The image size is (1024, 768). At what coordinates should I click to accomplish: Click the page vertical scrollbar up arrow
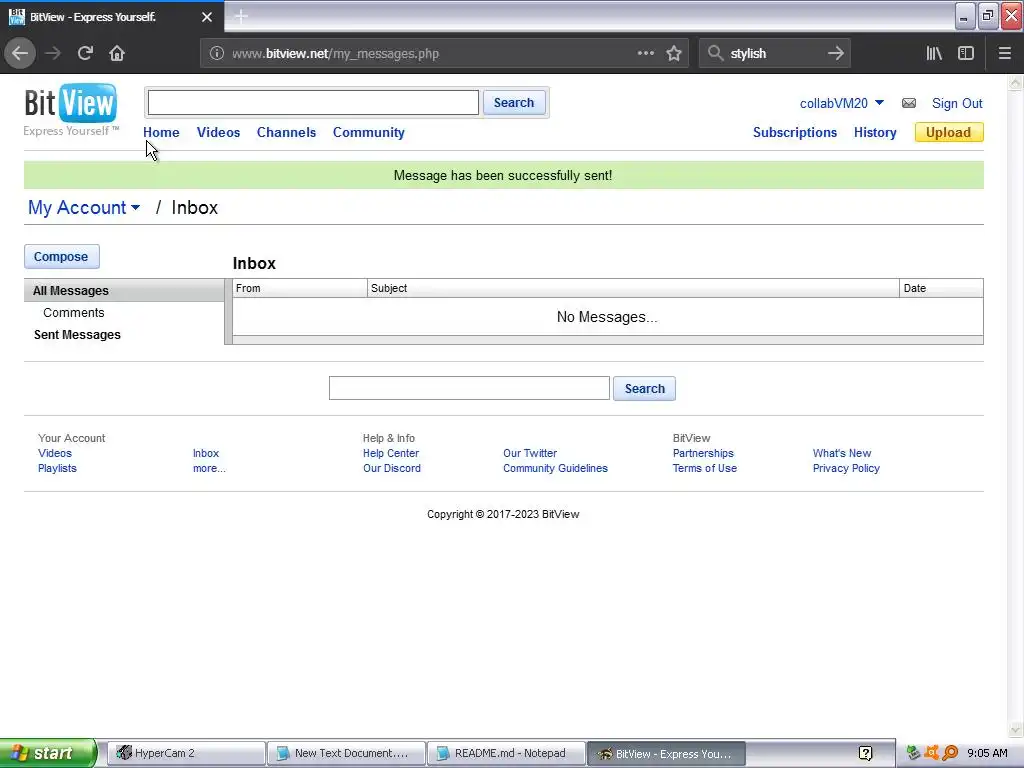[x=1015, y=83]
